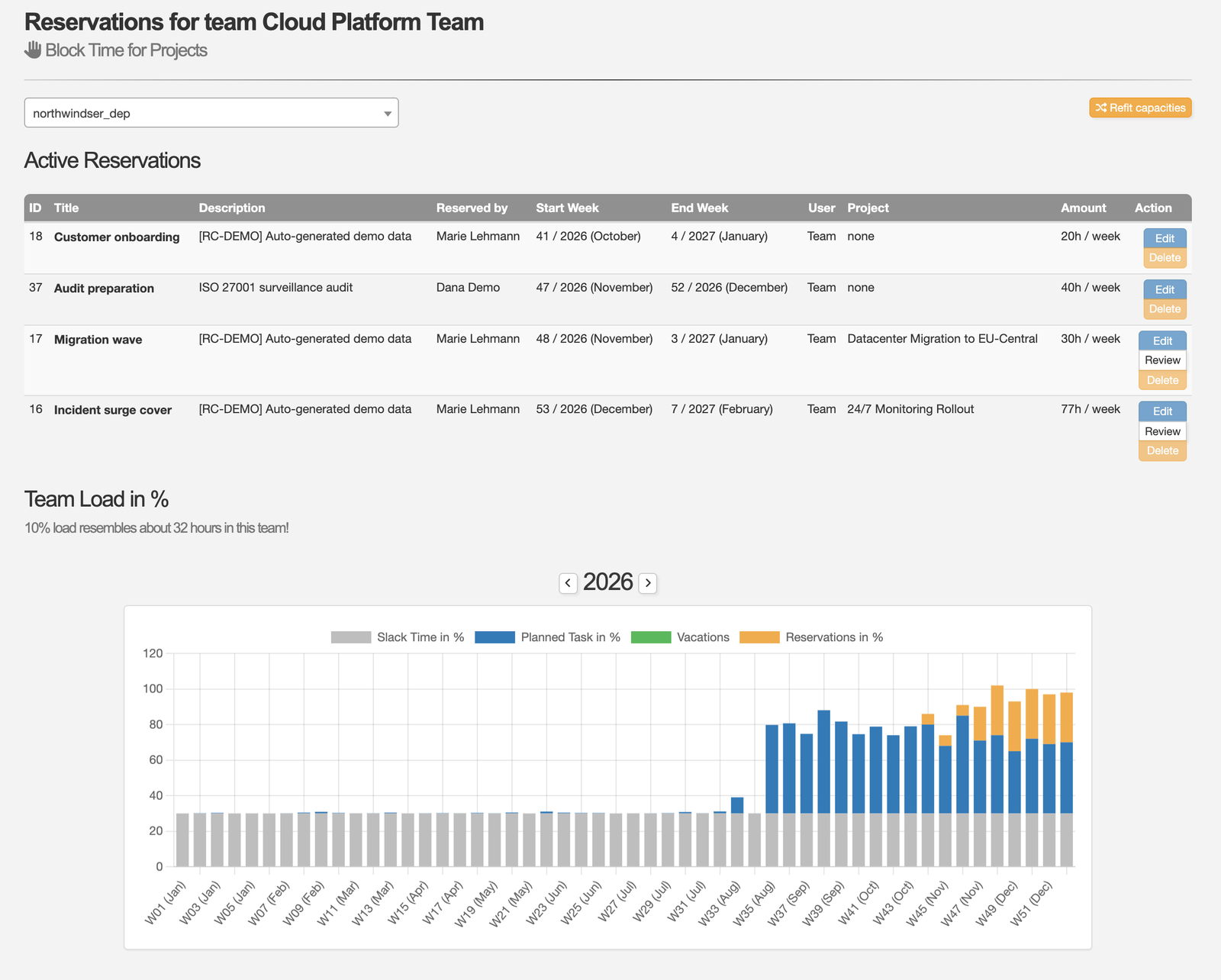1221x980 pixels.
Task: Go to previous year with left chevron
Action: (568, 583)
